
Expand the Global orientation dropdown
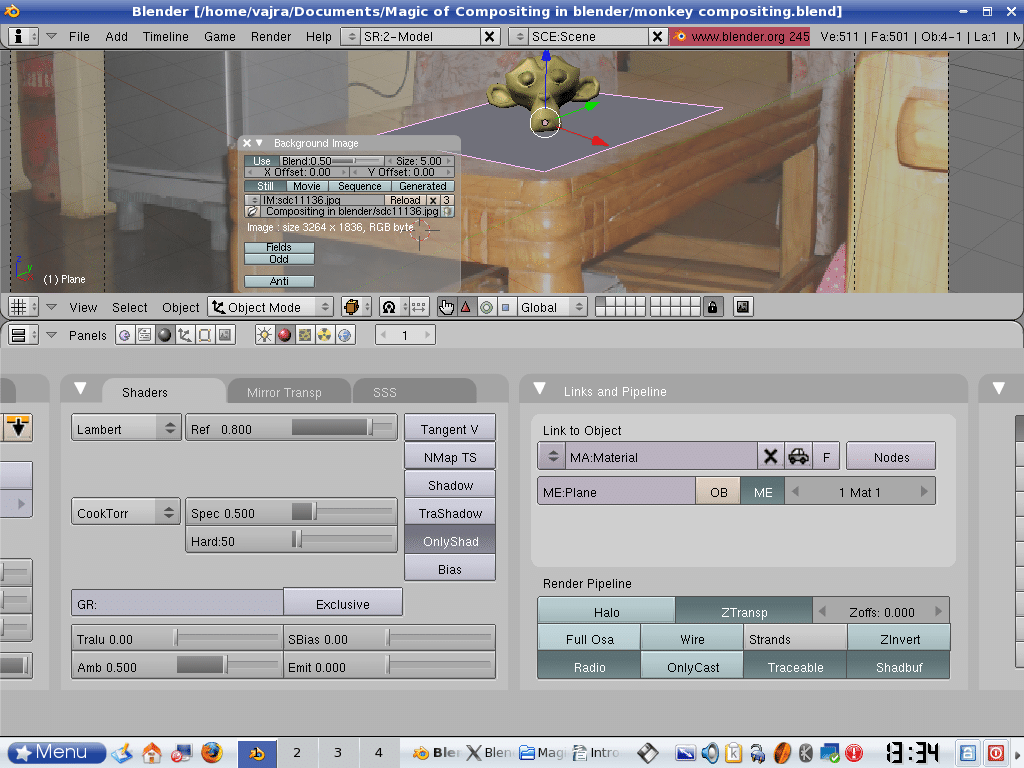coord(552,307)
